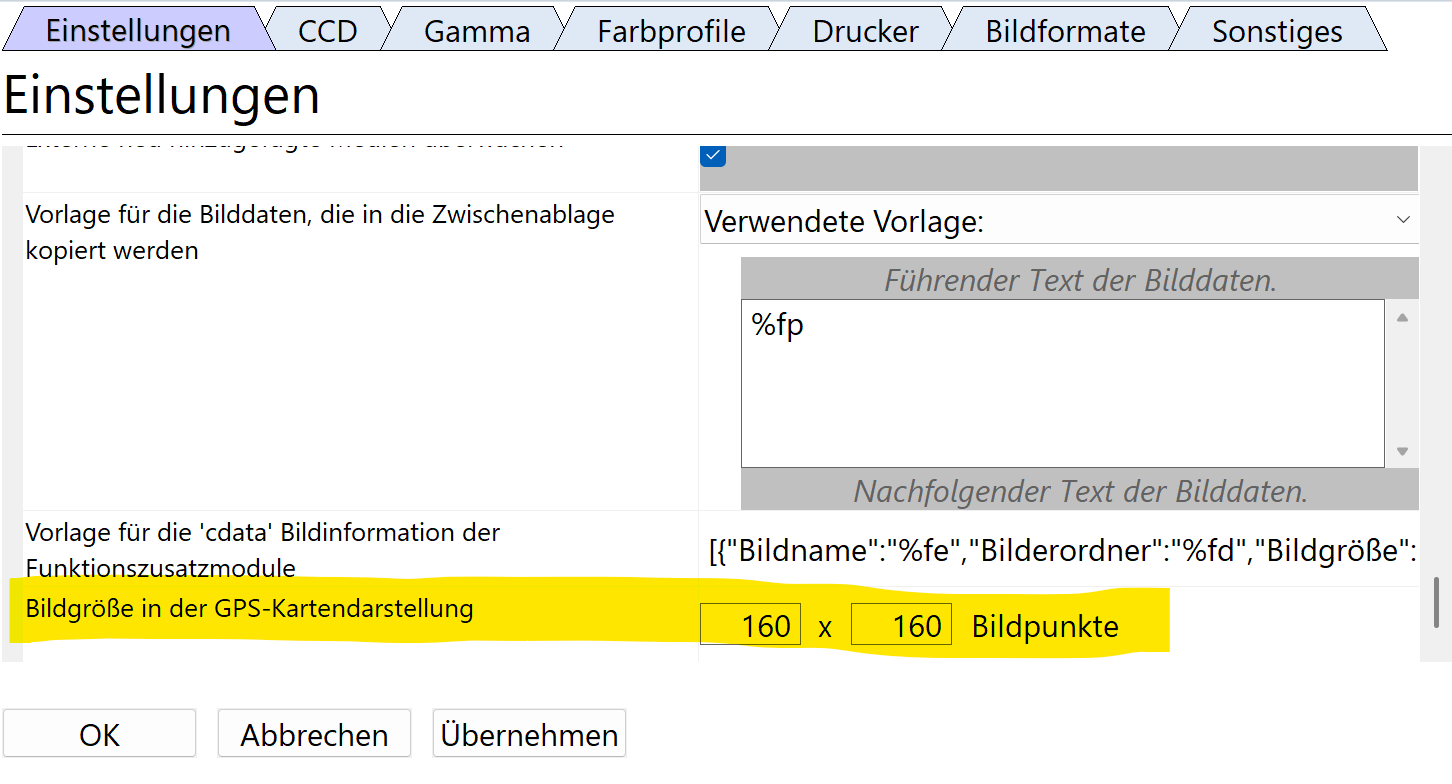The image size is (1452, 784).
Task: Click the cdata template field starting with 'Bildname'
Action: coord(1060,550)
